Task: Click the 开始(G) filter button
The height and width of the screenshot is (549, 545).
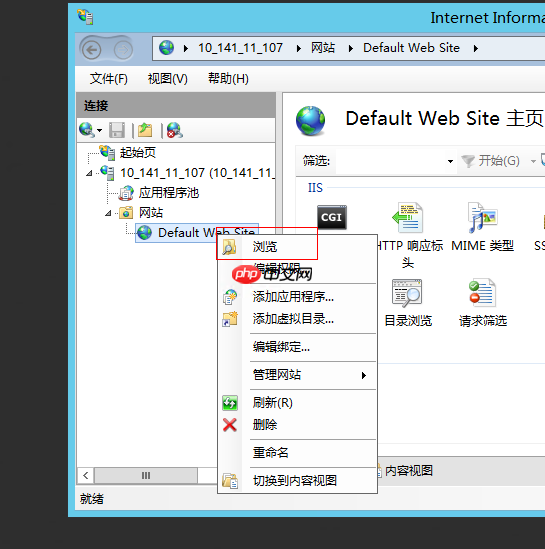Action: point(490,161)
